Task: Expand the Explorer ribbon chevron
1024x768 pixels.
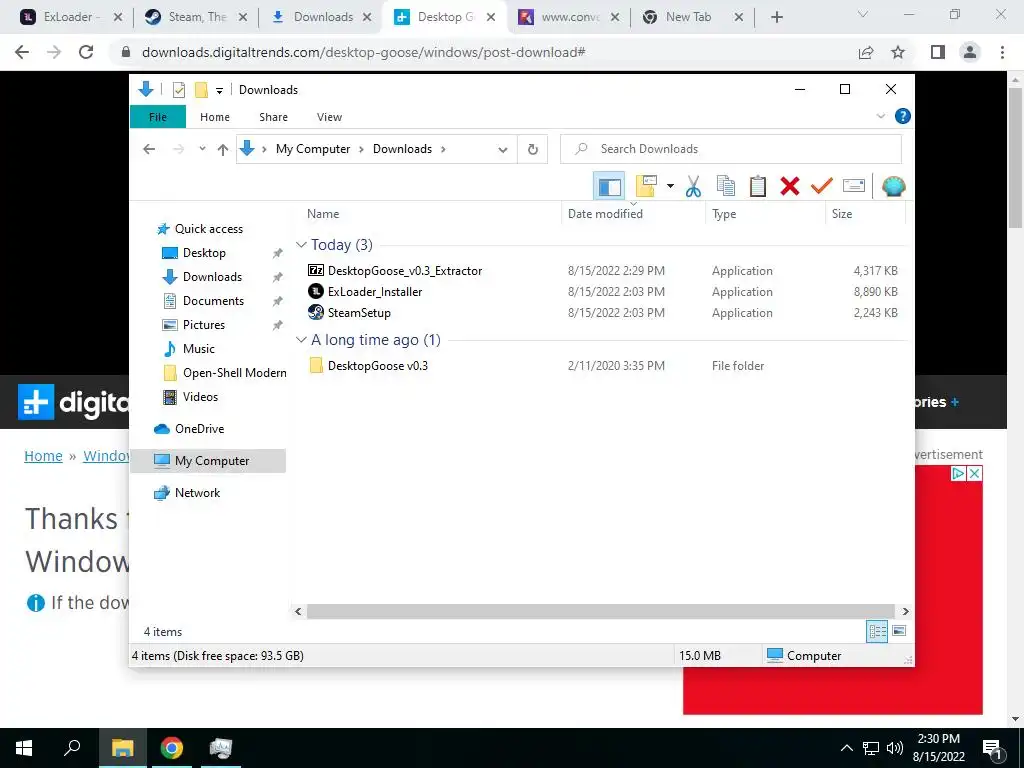Action: [880, 116]
